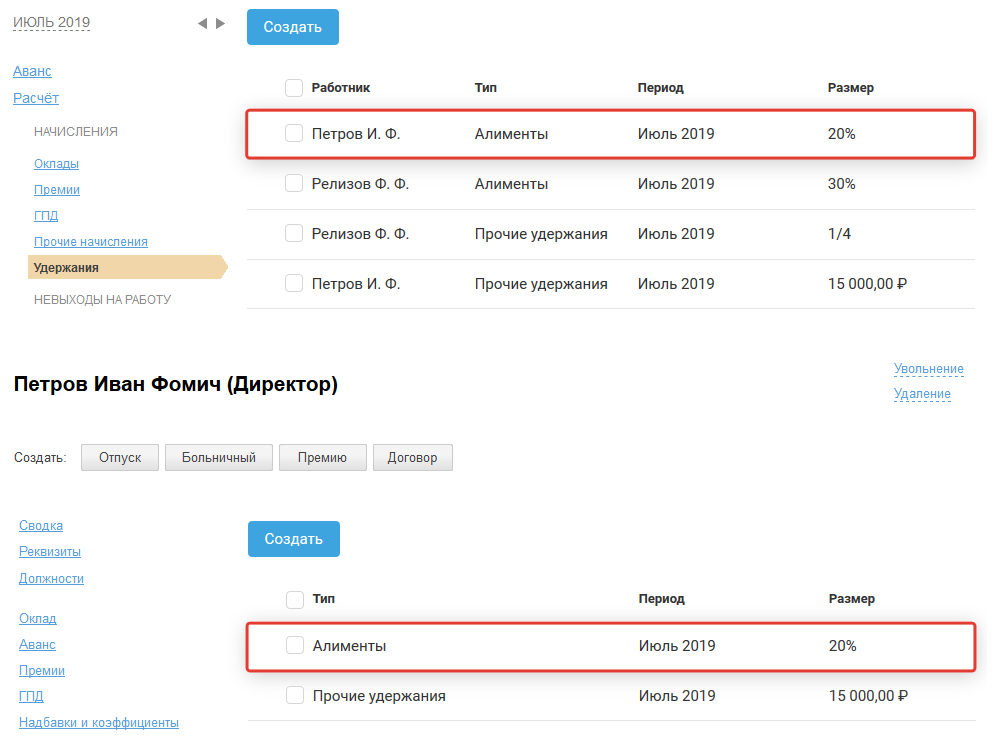Viewport: 997px width, 740px height.
Task: Open Премии link in employee card
Action: 42,671
